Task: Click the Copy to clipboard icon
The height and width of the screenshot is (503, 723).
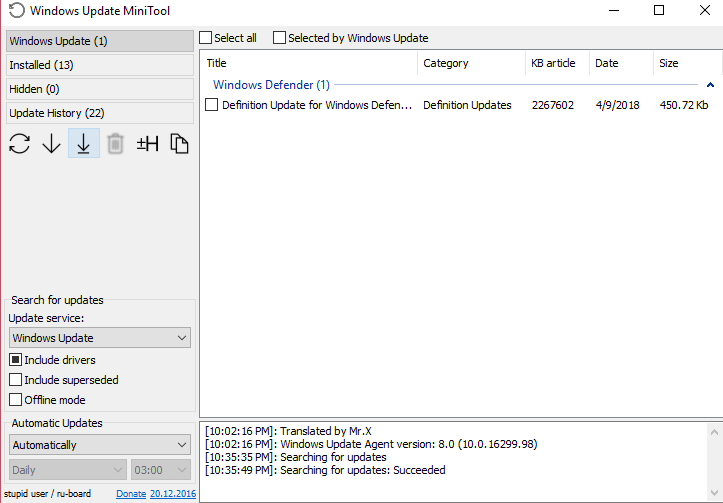Action: click(180, 144)
